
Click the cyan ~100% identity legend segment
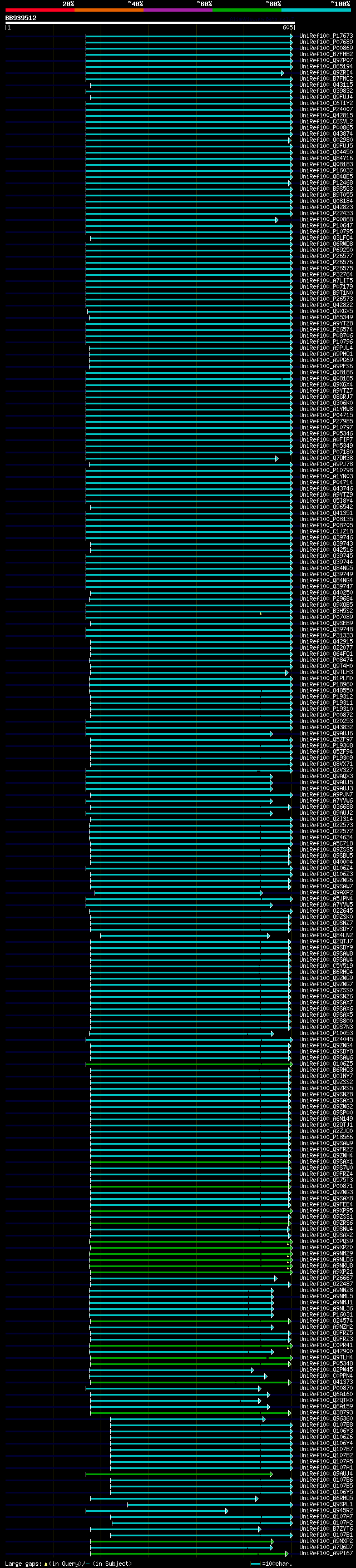316,10
